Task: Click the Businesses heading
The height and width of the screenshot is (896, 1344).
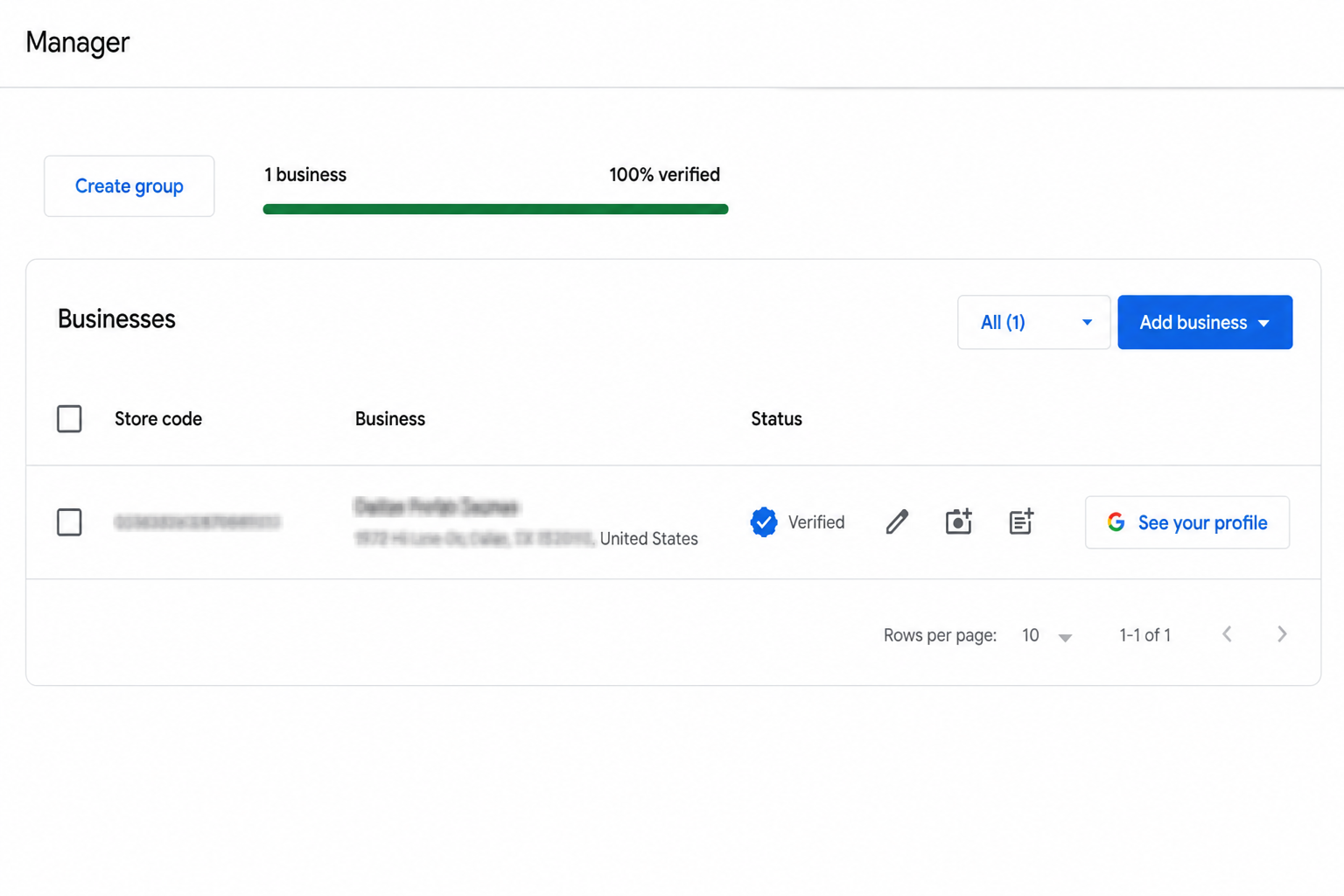Action: 116,319
